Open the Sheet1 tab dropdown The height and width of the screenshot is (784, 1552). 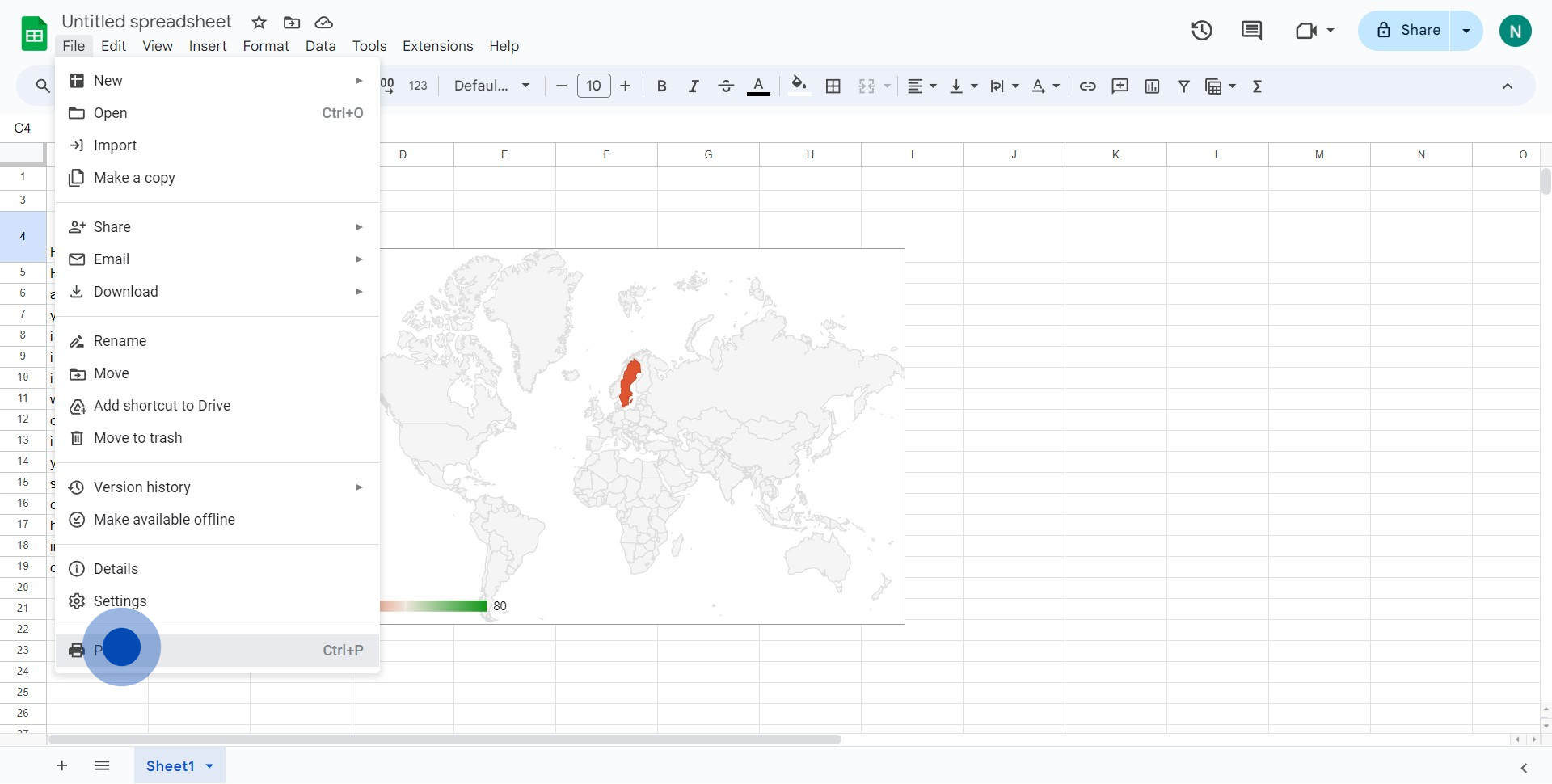[209, 765]
